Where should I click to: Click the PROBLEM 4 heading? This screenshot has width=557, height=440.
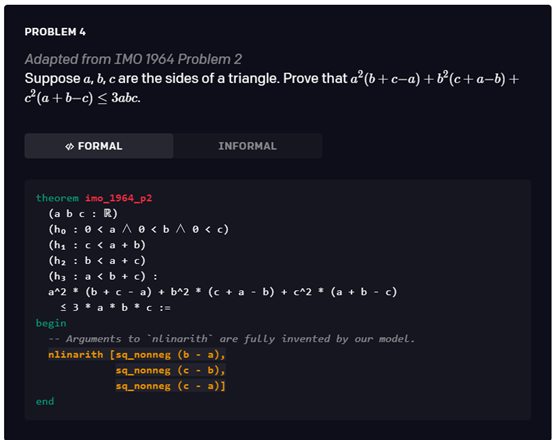tap(55, 32)
